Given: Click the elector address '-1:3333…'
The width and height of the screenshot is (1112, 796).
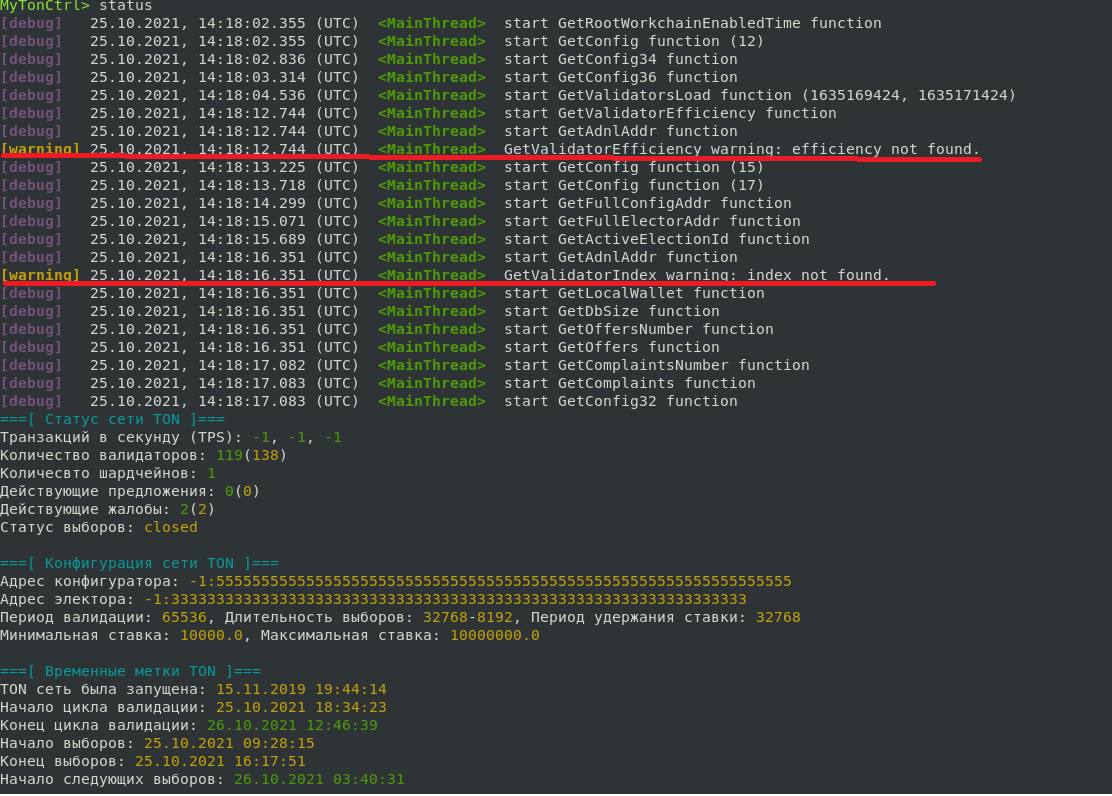Looking at the screenshot, I should 445,599.
